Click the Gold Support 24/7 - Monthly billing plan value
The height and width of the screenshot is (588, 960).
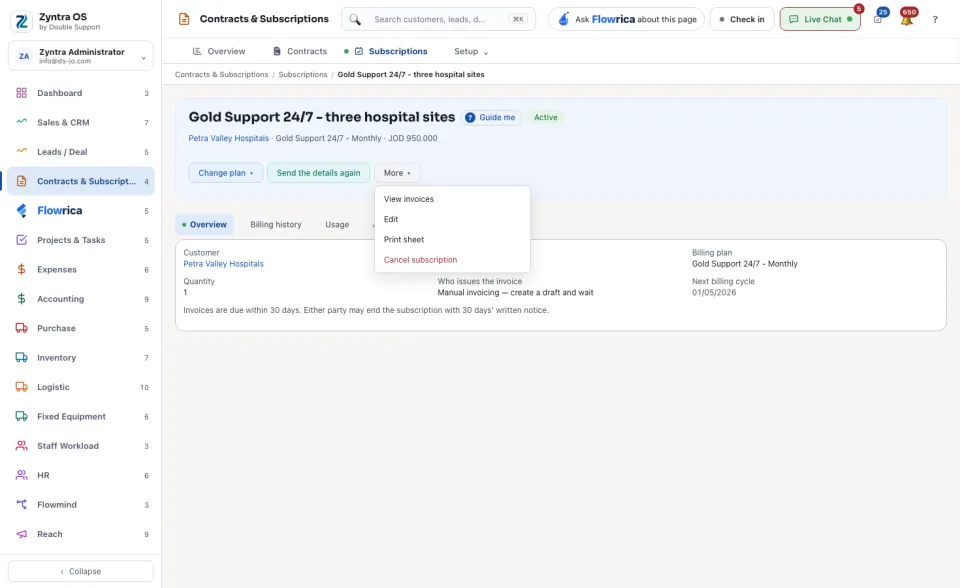click(x=744, y=264)
